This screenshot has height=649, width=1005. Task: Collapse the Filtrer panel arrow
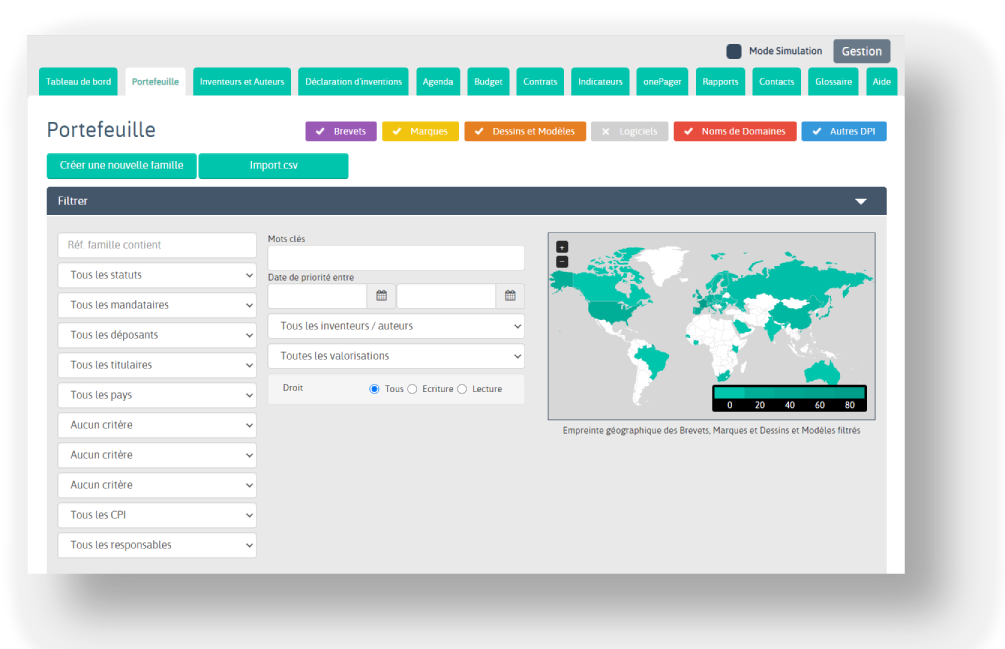click(x=860, y=201)
